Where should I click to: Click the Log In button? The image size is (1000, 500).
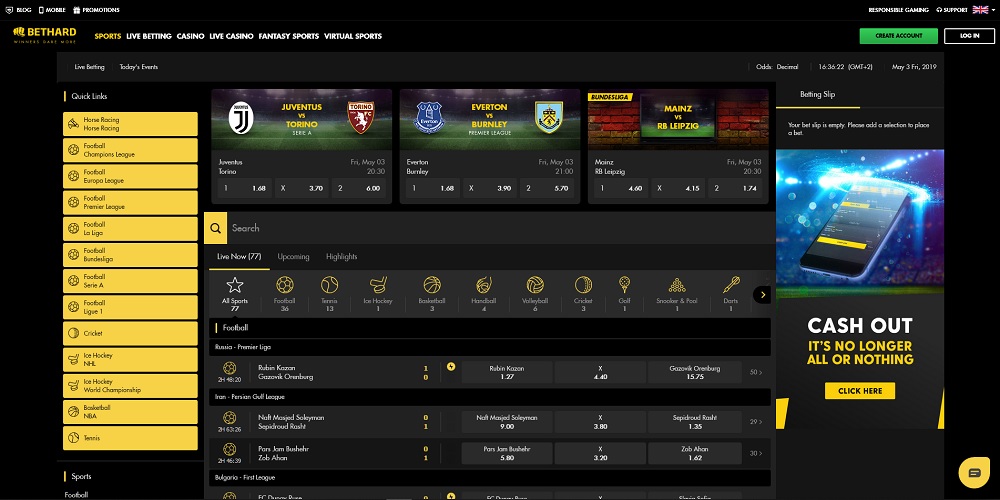point(969,36)
